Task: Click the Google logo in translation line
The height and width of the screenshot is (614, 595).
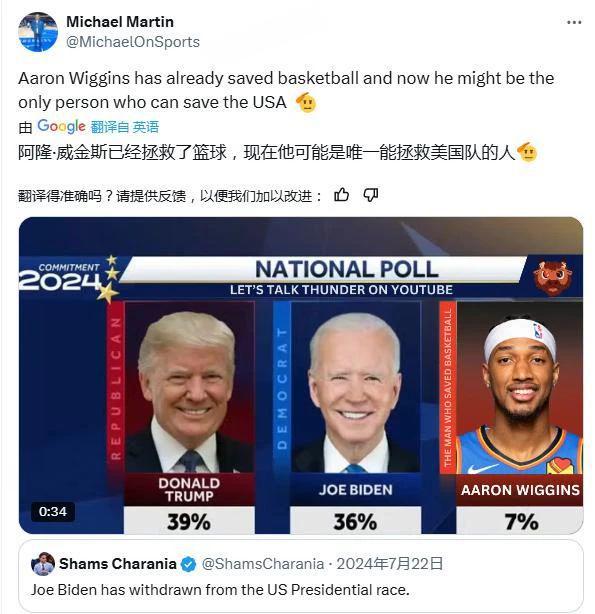Action: tap(61, 126)
